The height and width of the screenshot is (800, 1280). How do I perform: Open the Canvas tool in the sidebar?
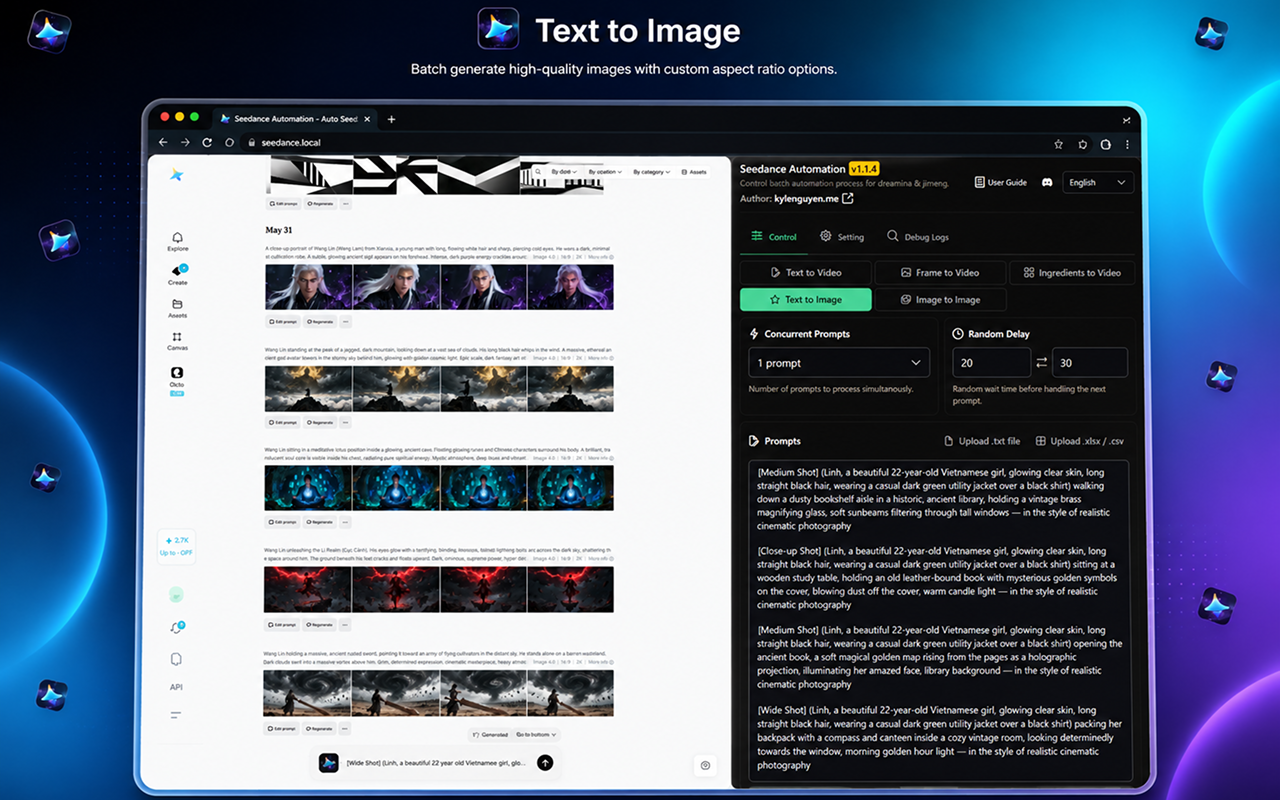(x=177, y=341)
